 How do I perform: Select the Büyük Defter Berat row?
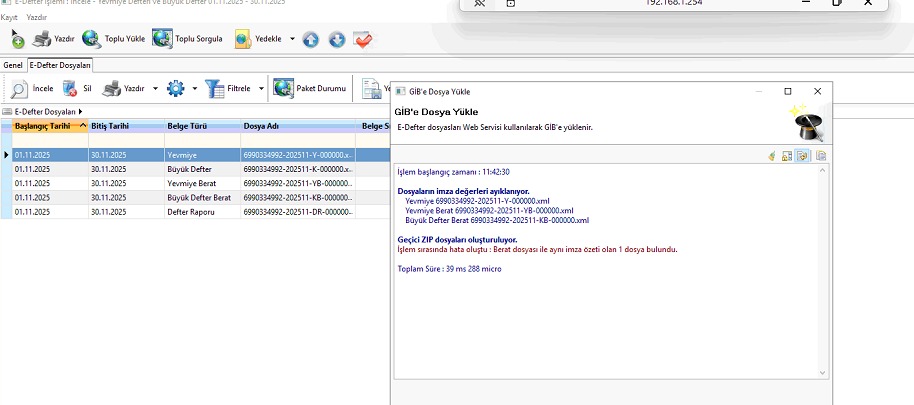[x=198, y=198]
